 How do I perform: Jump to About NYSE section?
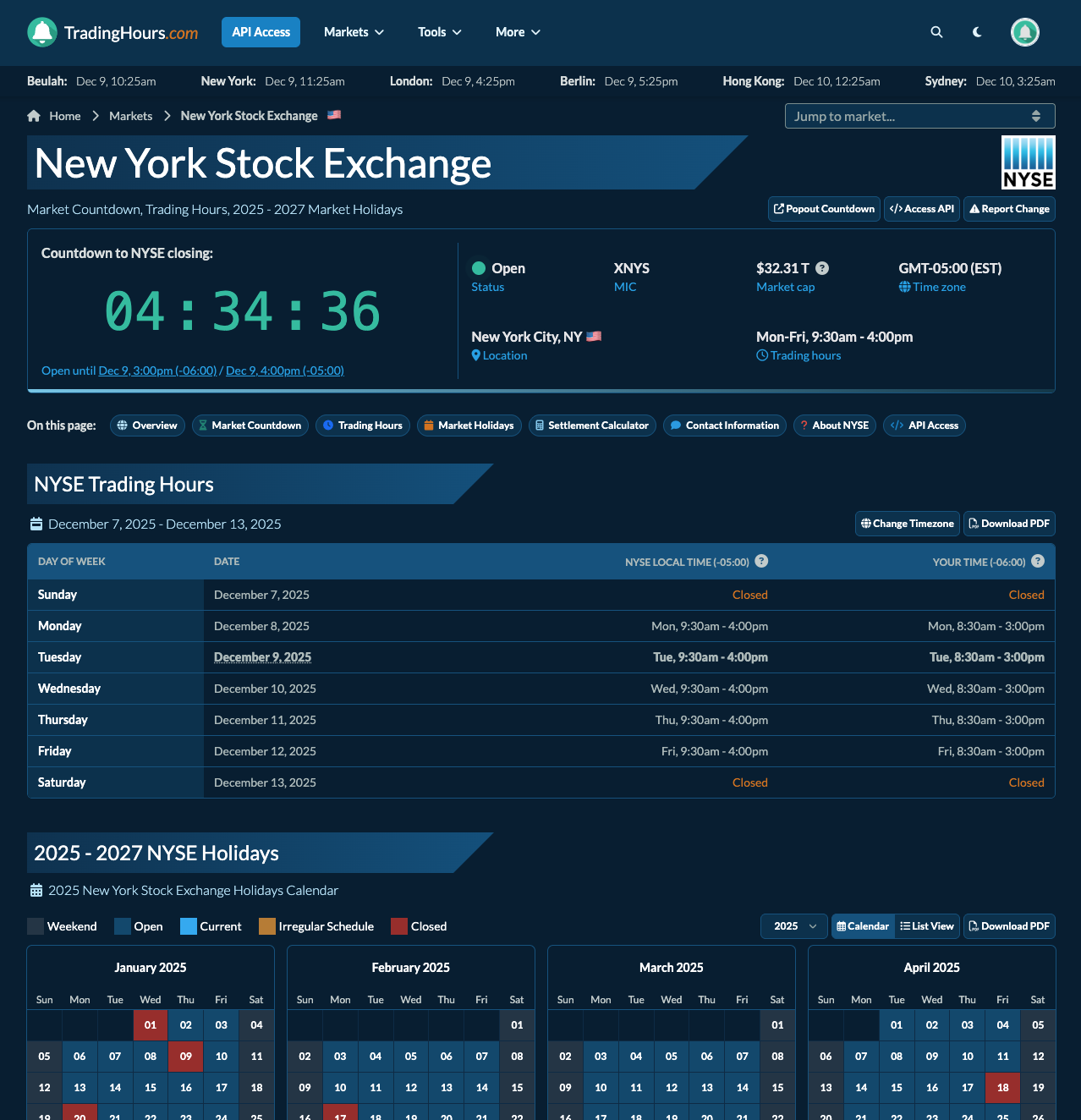tap(835, 425)
